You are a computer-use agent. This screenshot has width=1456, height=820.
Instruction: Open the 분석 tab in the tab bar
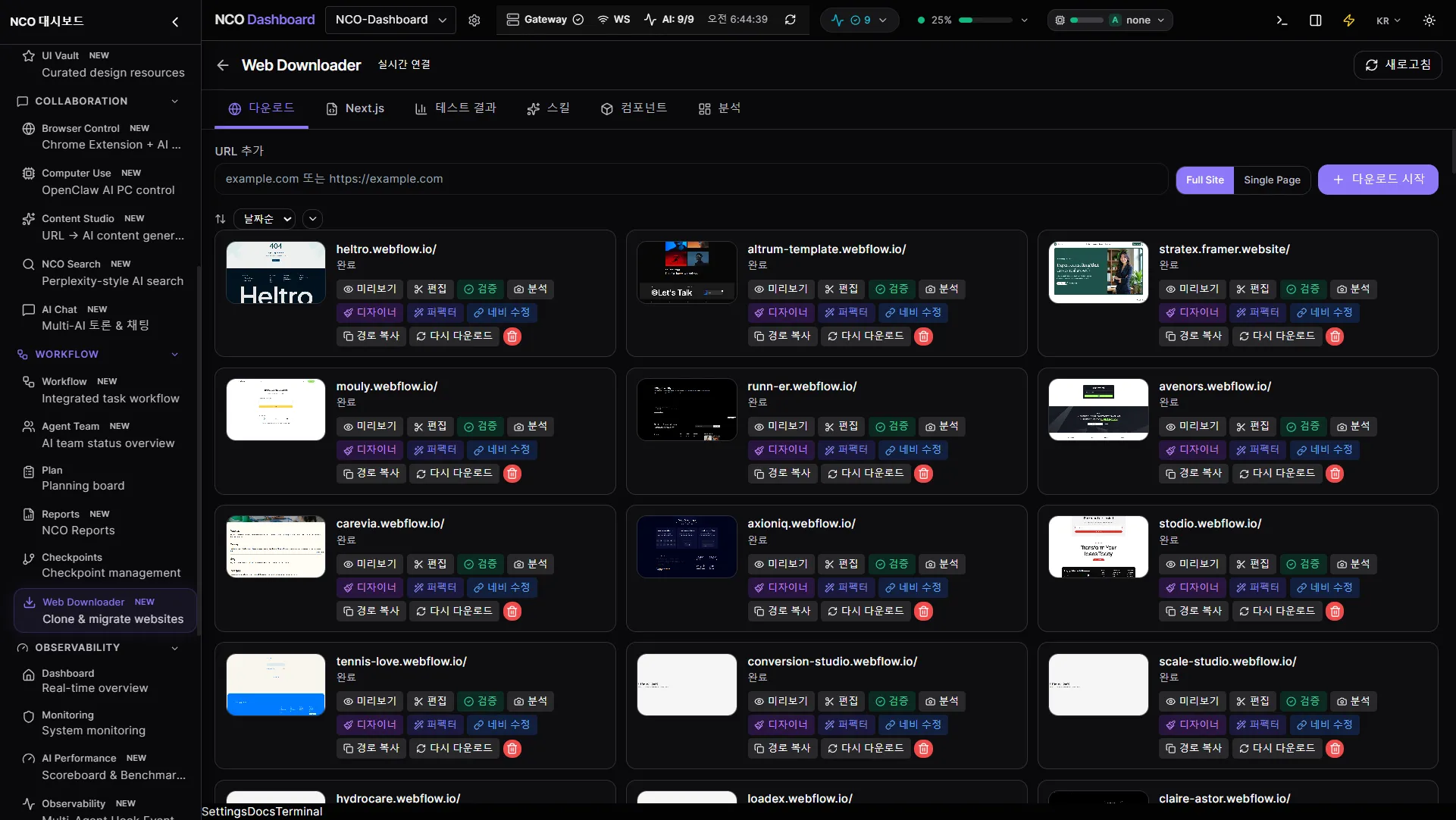[x=719, y=109]
